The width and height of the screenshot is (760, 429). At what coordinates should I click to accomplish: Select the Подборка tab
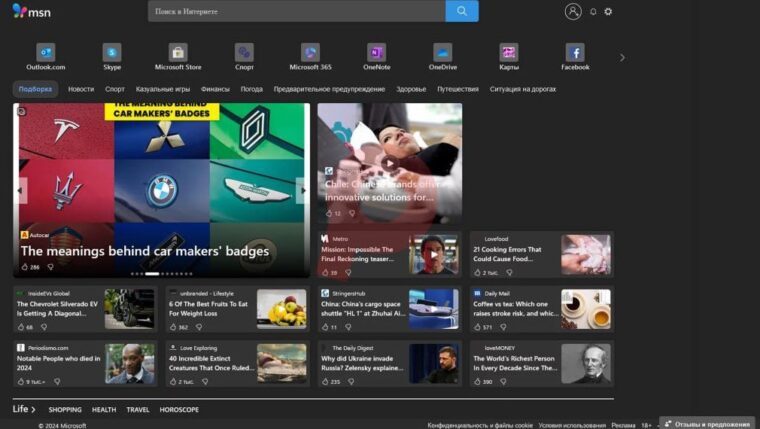(35, 89)
